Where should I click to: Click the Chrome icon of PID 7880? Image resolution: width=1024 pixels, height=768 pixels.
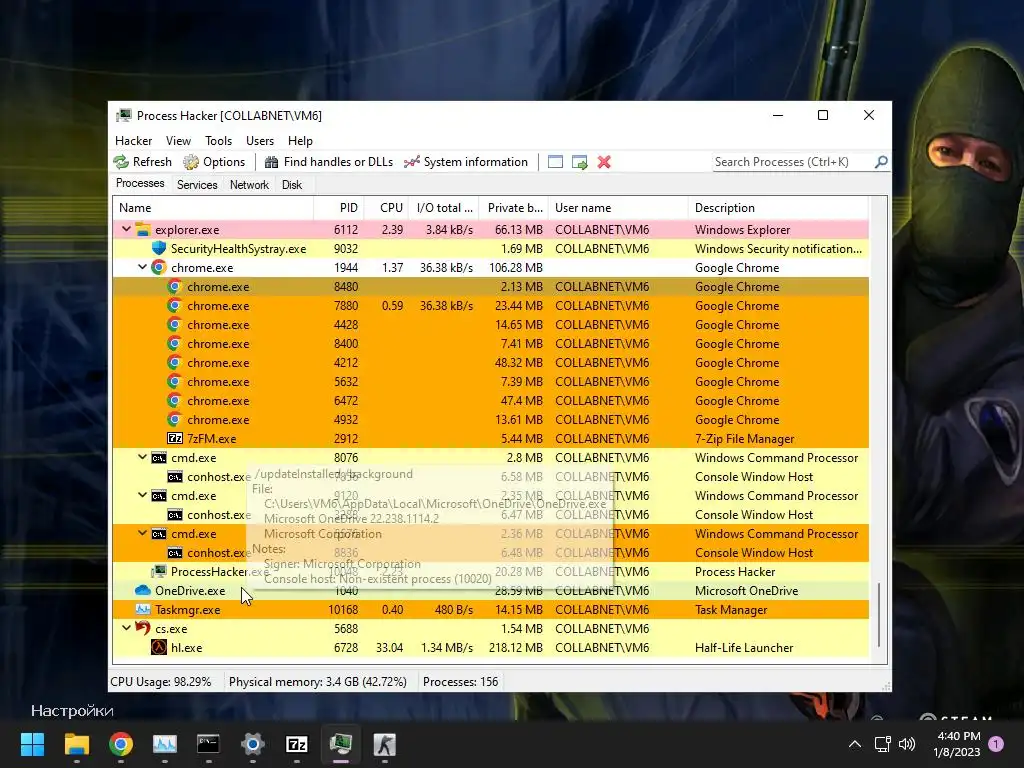174,305
